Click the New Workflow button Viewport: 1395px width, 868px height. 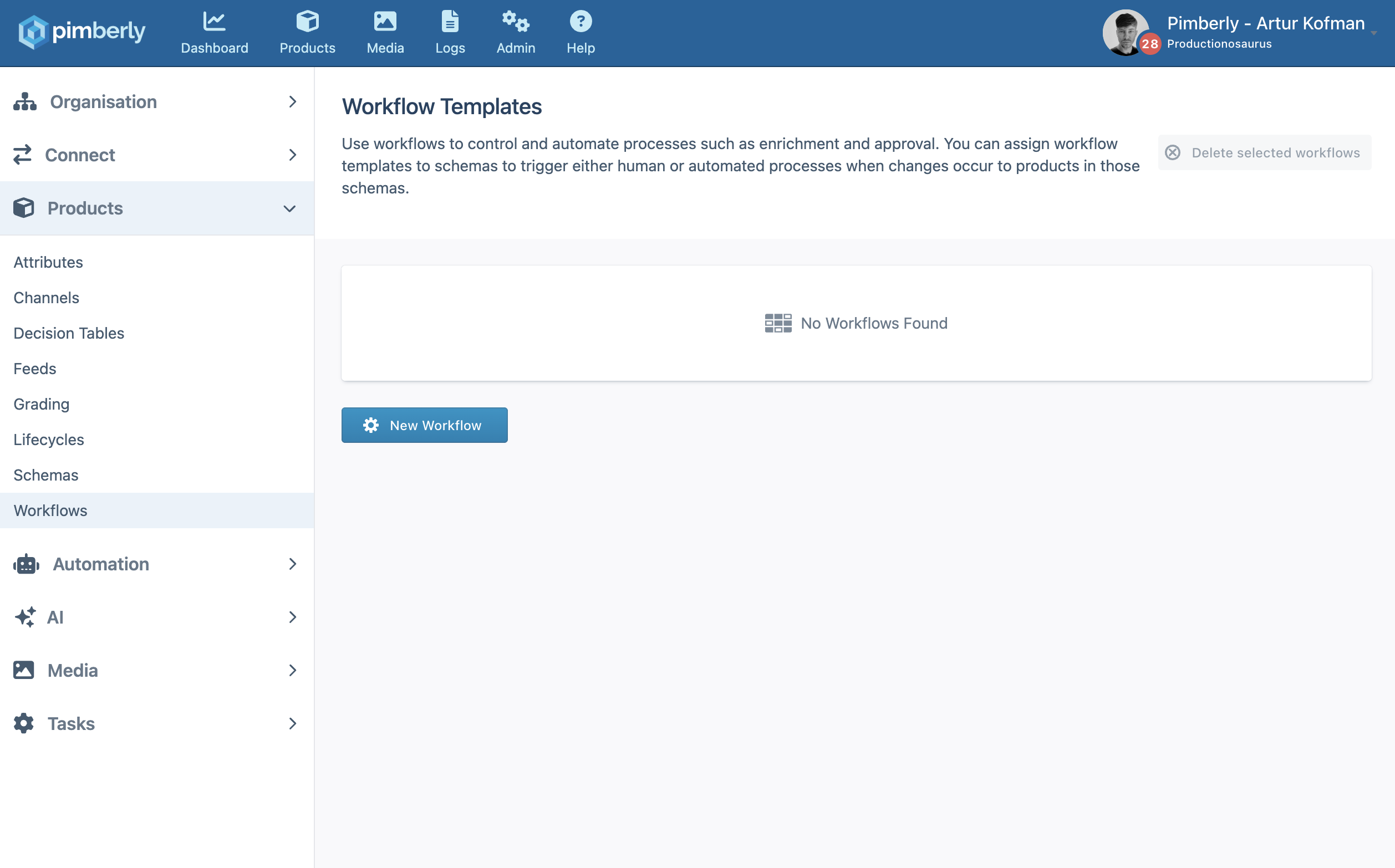coord(424,425)
